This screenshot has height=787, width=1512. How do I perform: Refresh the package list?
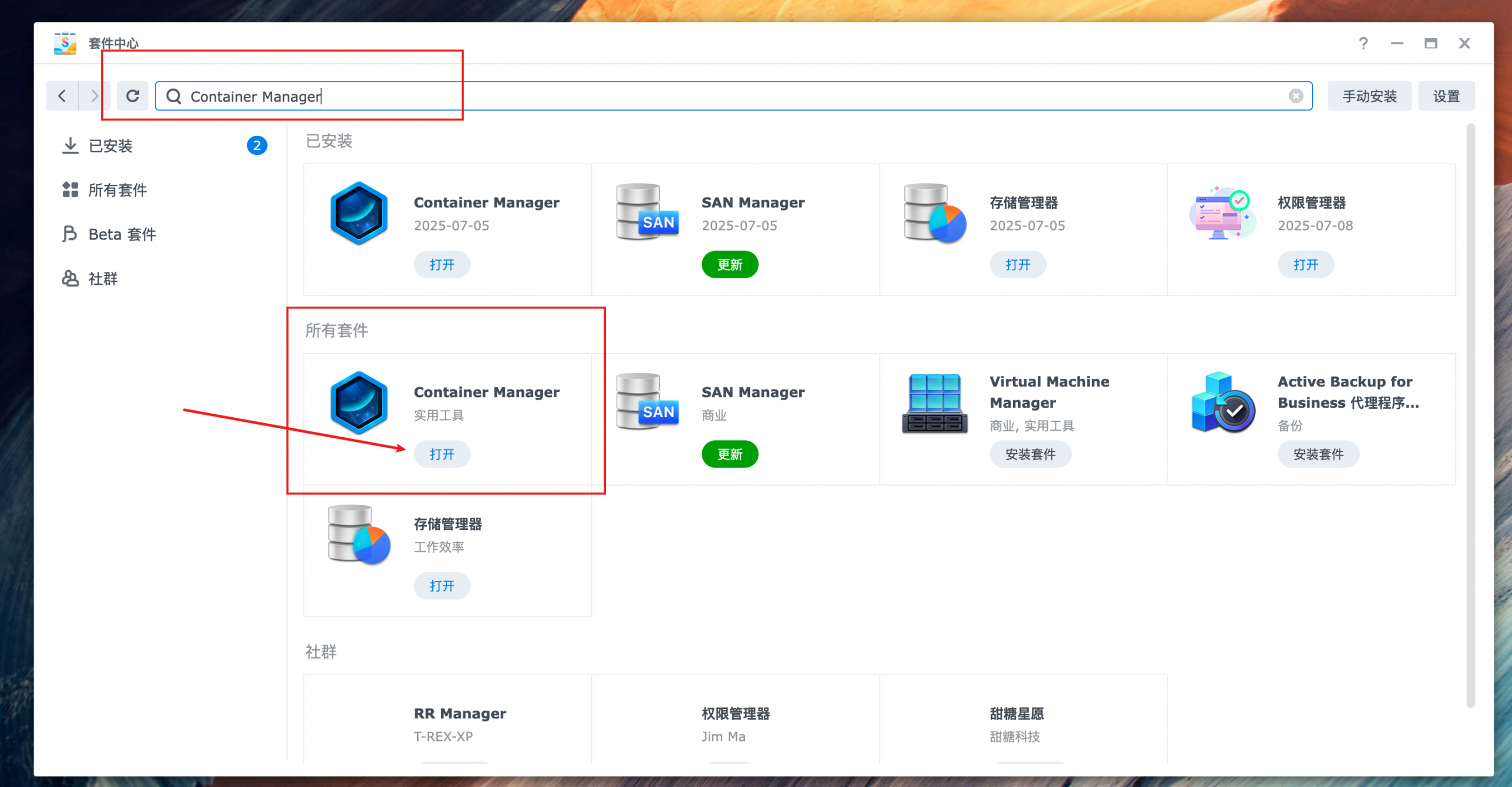point(133,96)
